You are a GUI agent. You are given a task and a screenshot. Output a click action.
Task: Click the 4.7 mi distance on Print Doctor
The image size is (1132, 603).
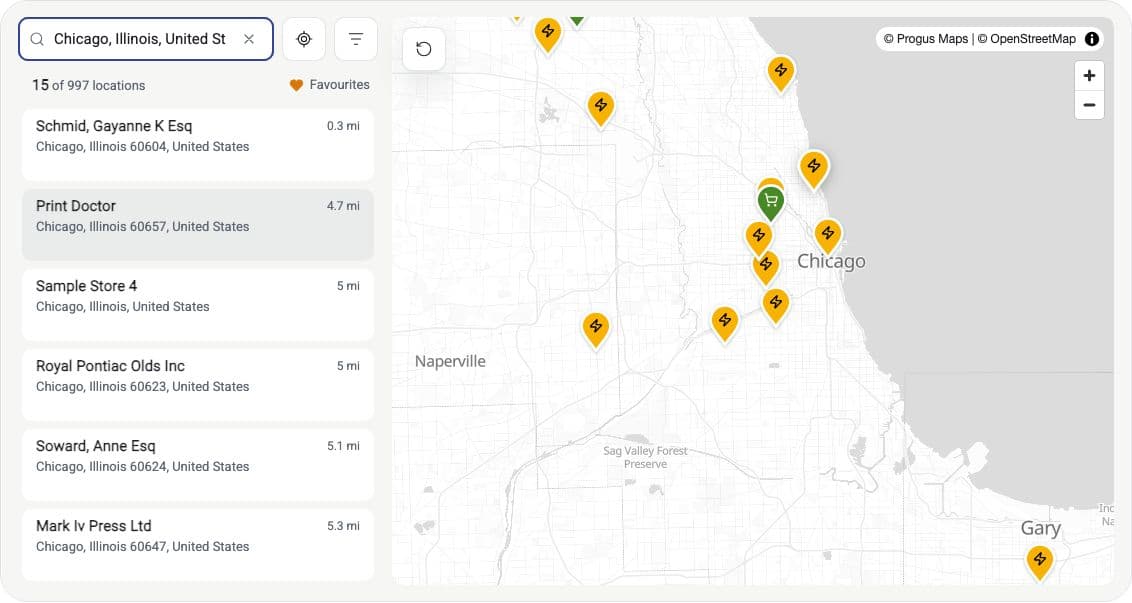click(343, 206)
